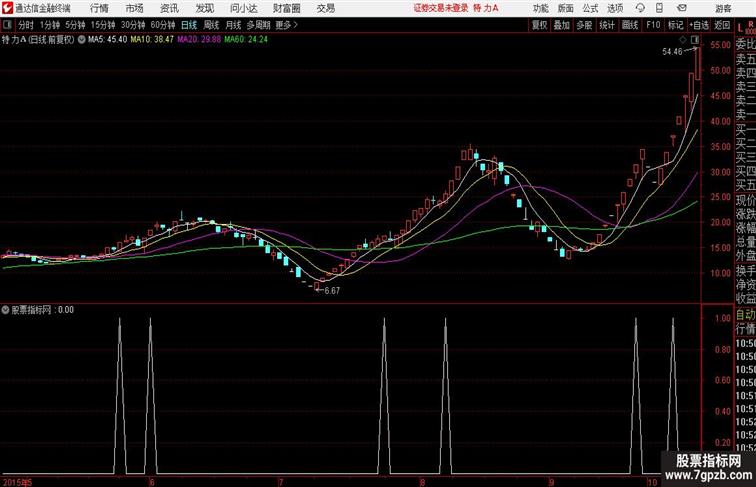Open the 功能 menu
This screenshot has height=487, width=756.
click(x=540, y=8)
